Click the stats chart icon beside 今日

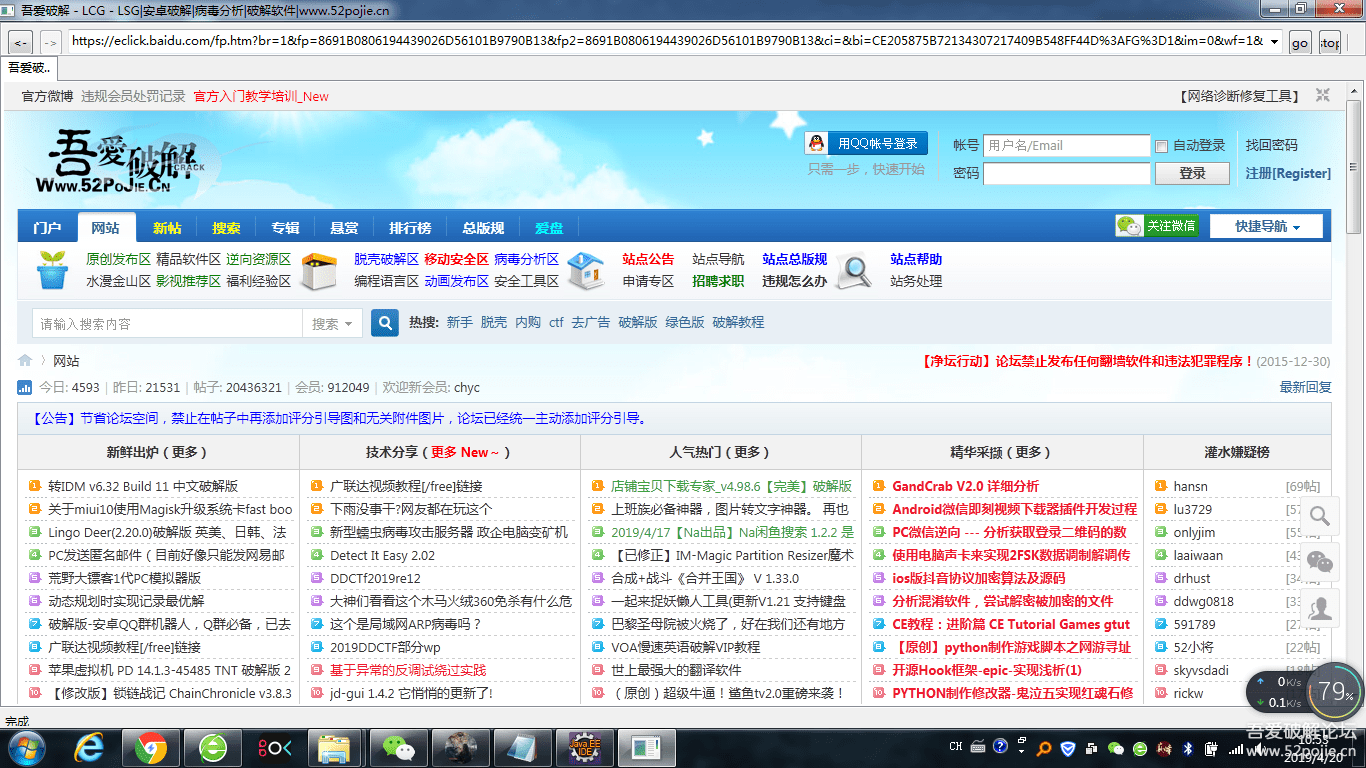point(24,387)
